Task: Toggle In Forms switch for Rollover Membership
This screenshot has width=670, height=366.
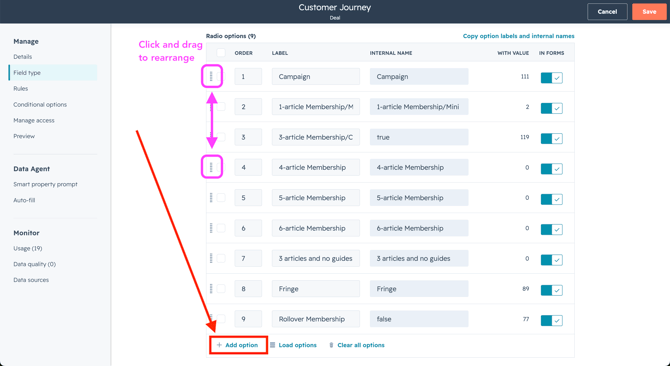Action: point(551,320)
